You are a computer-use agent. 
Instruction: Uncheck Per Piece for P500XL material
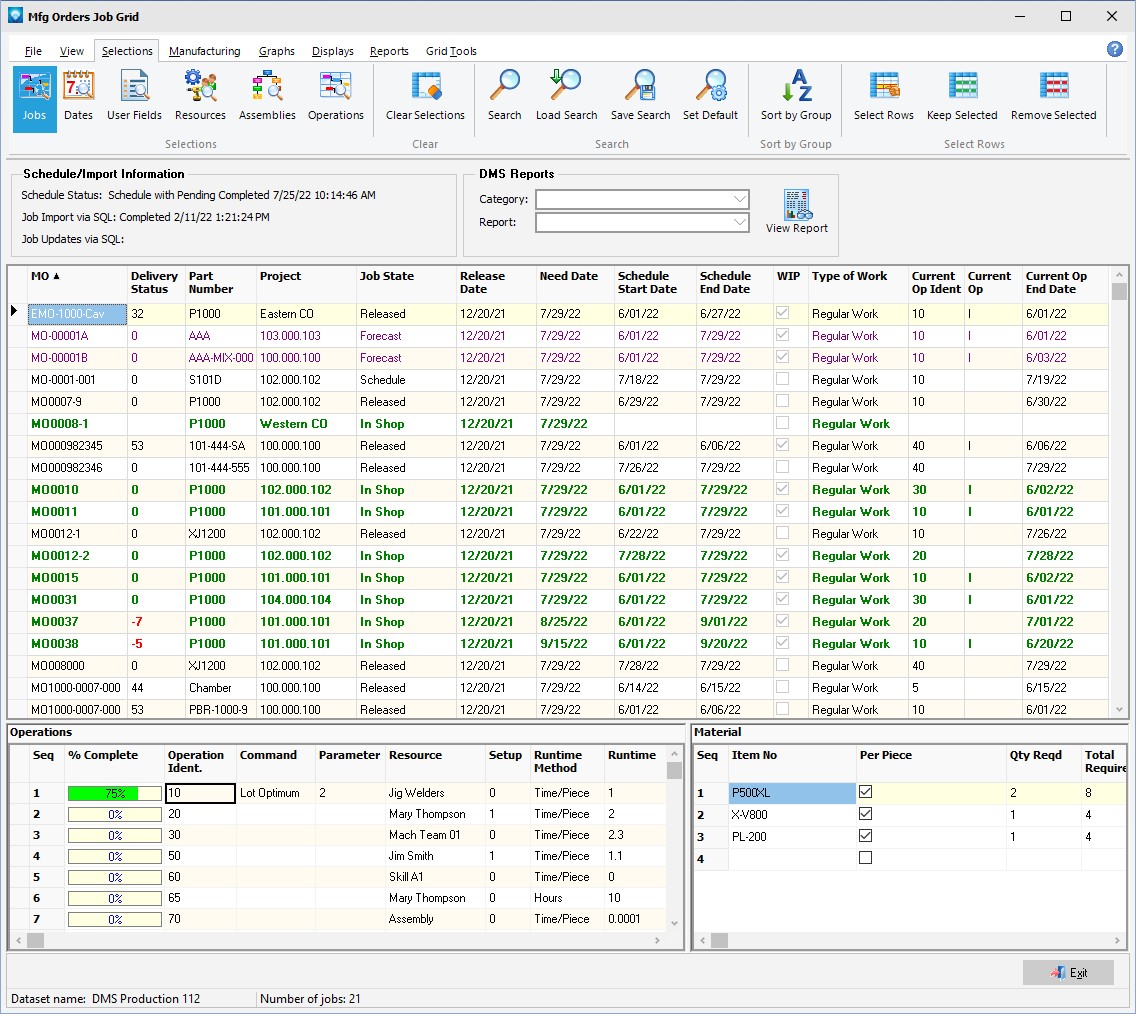[866, 793]
